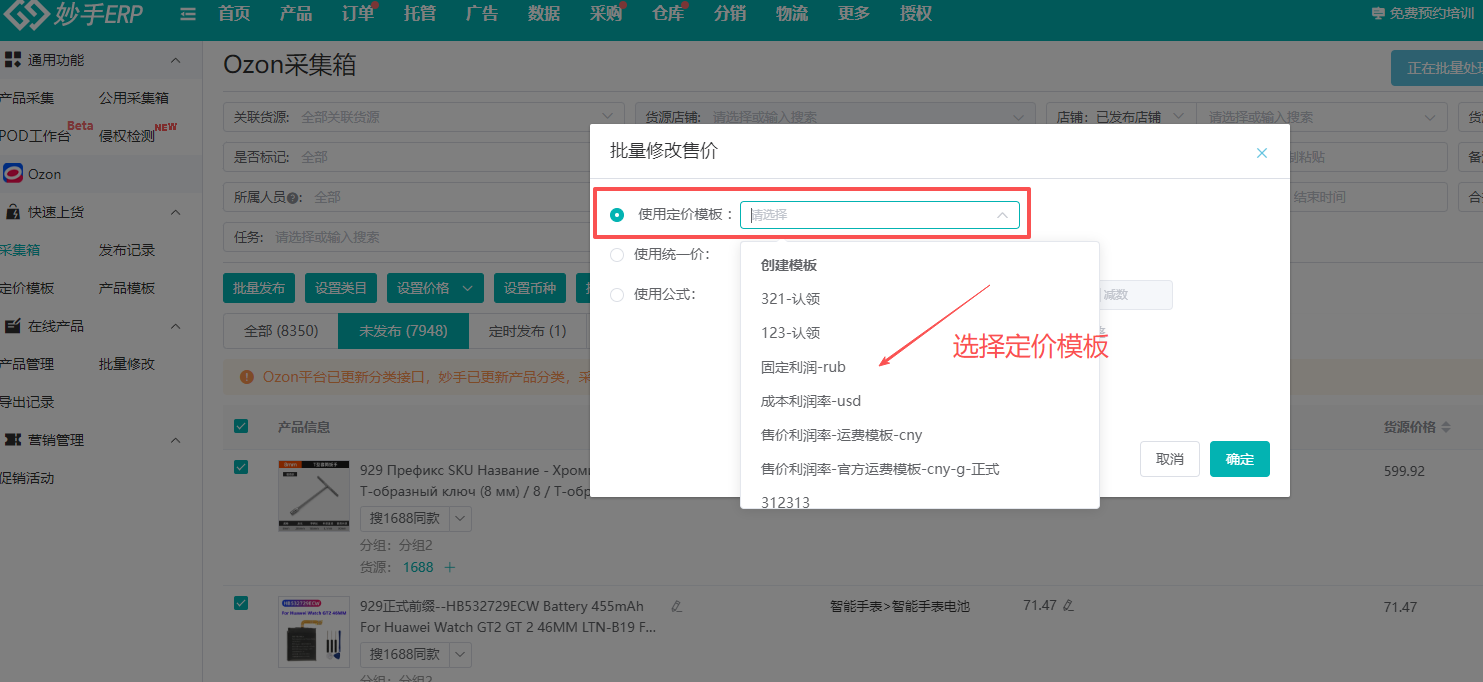
Task: Select the 使用公式 radio option
Action: [617, 294]
